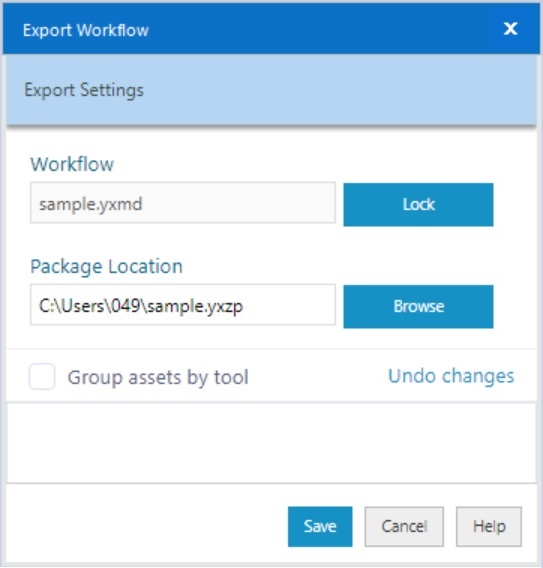Focus the Package Location path field
Image resolution: width=543 pixels, height=568 pixels.
point(183,305)
